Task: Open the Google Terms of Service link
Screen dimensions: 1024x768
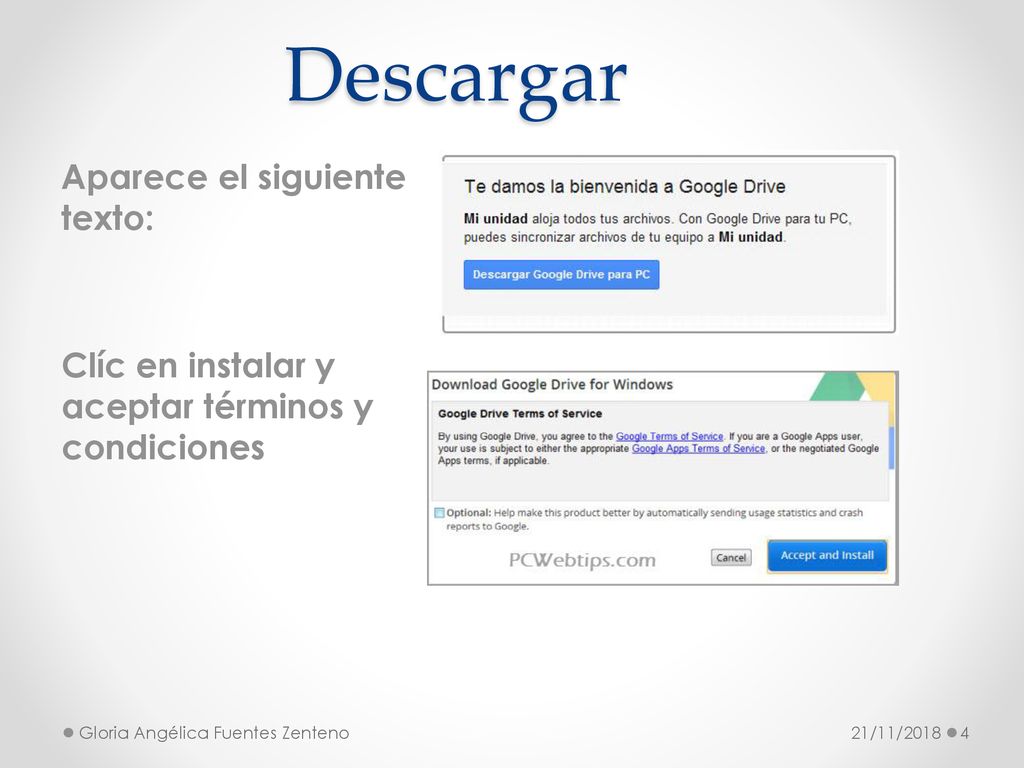Action: pyautogui.click(x=669, y=436)
